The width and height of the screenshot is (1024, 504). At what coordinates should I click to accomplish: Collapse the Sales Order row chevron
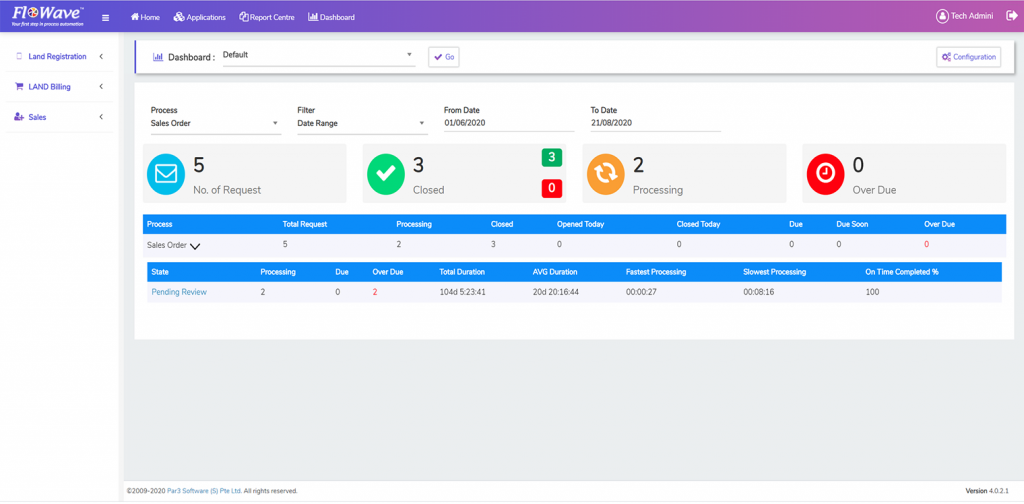coord(195,246)
